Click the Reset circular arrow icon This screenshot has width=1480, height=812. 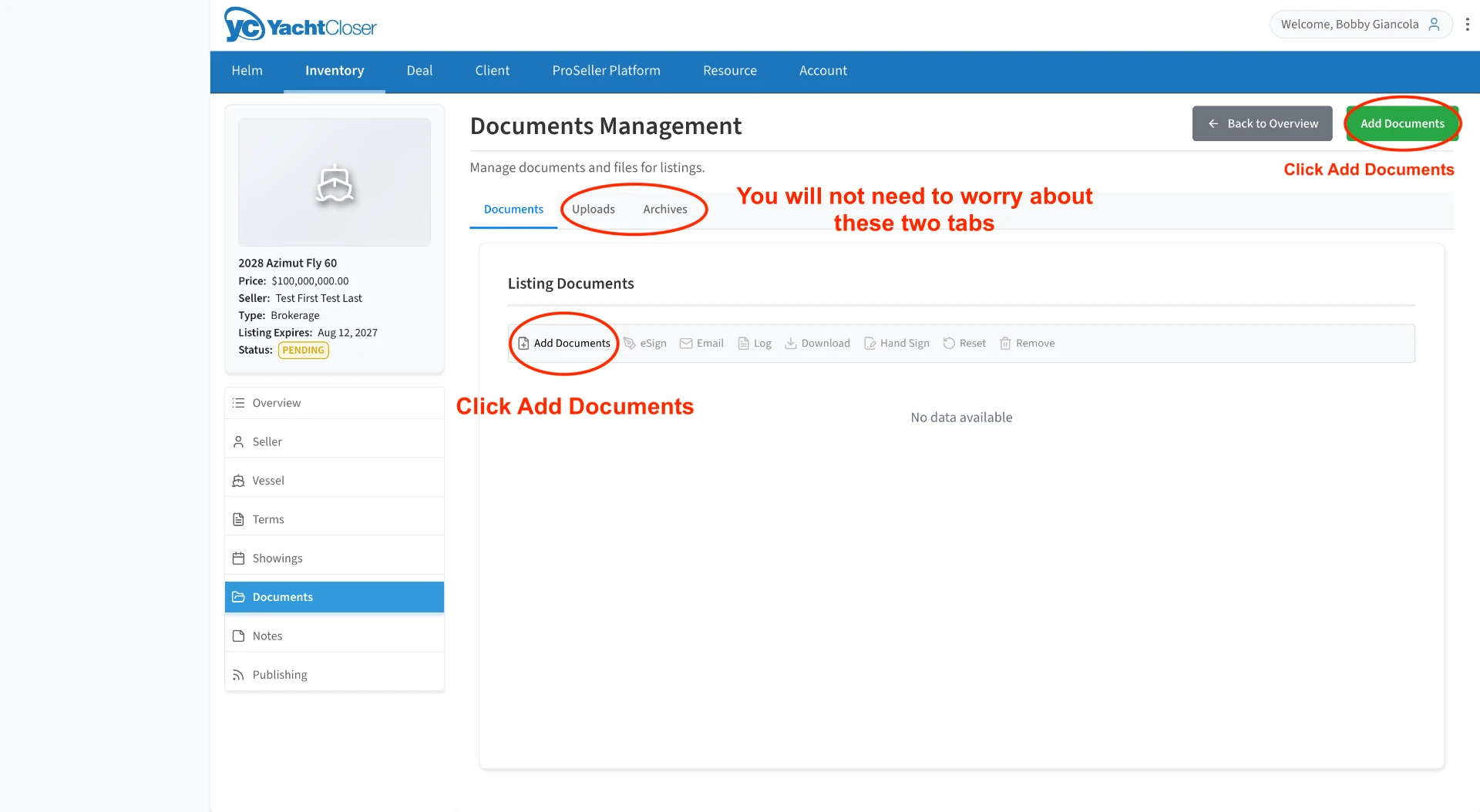click(x=949, y=344)
